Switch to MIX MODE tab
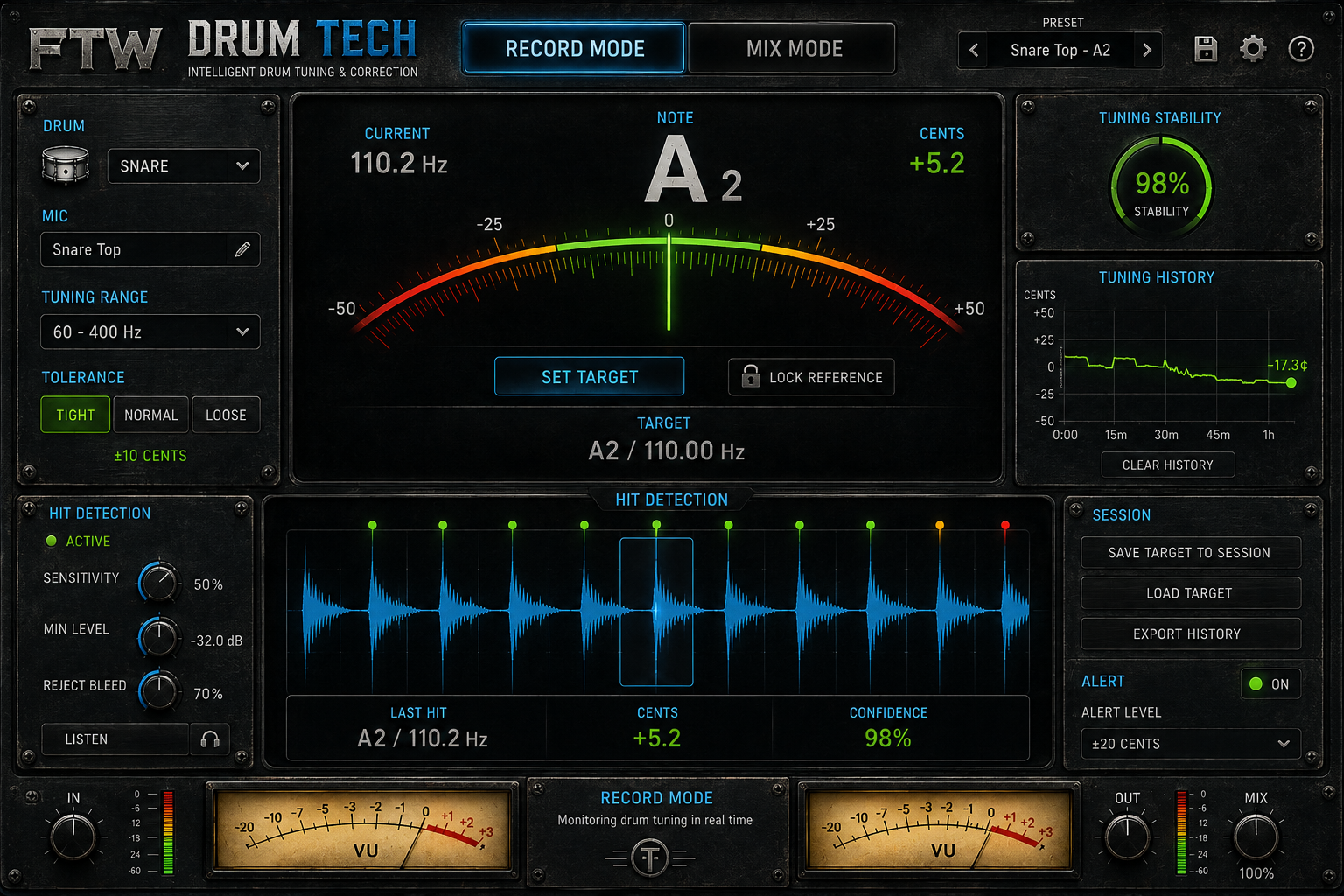 pos(794,48)
